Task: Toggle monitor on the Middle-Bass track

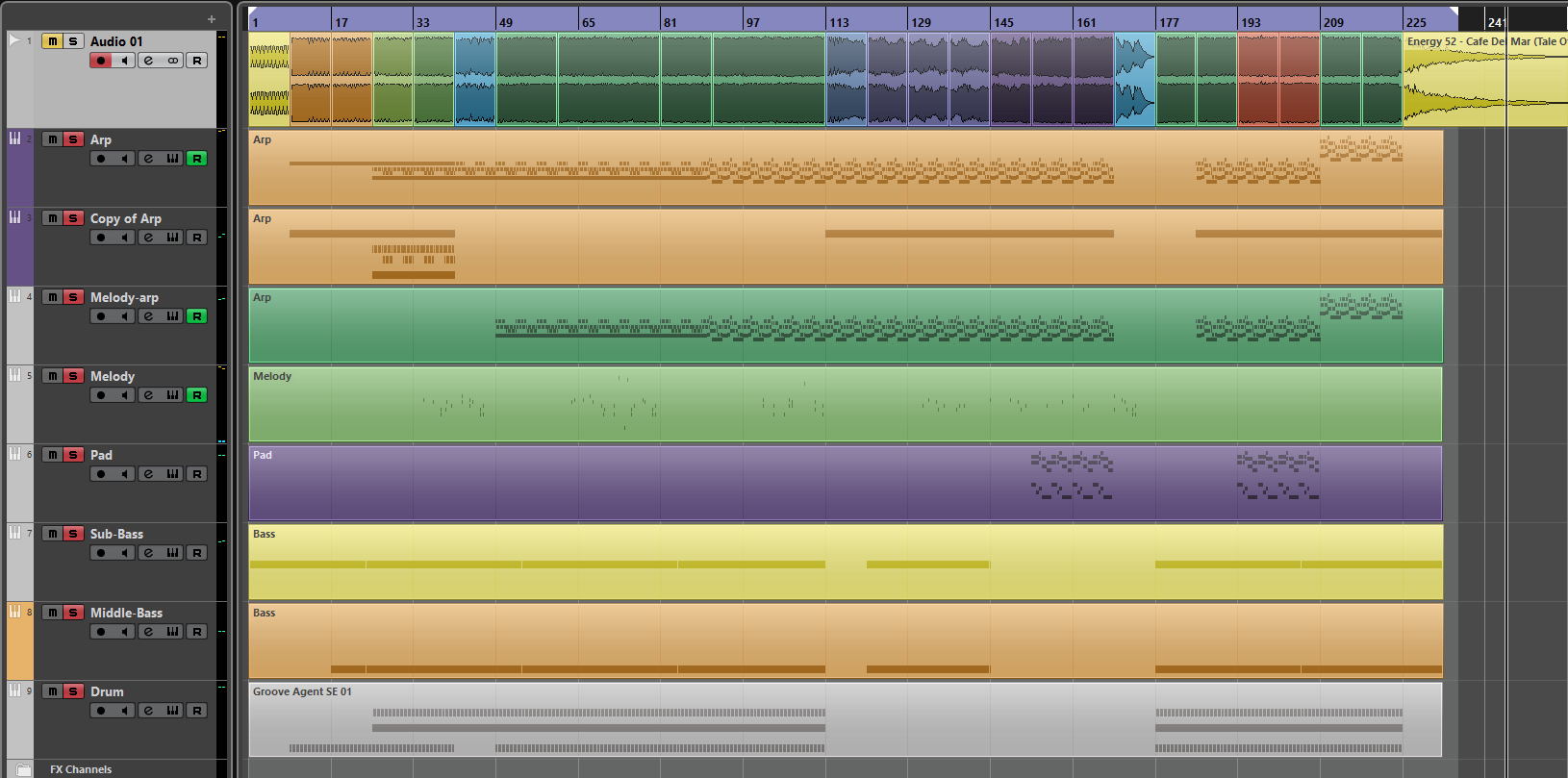Action: point(124,632)
